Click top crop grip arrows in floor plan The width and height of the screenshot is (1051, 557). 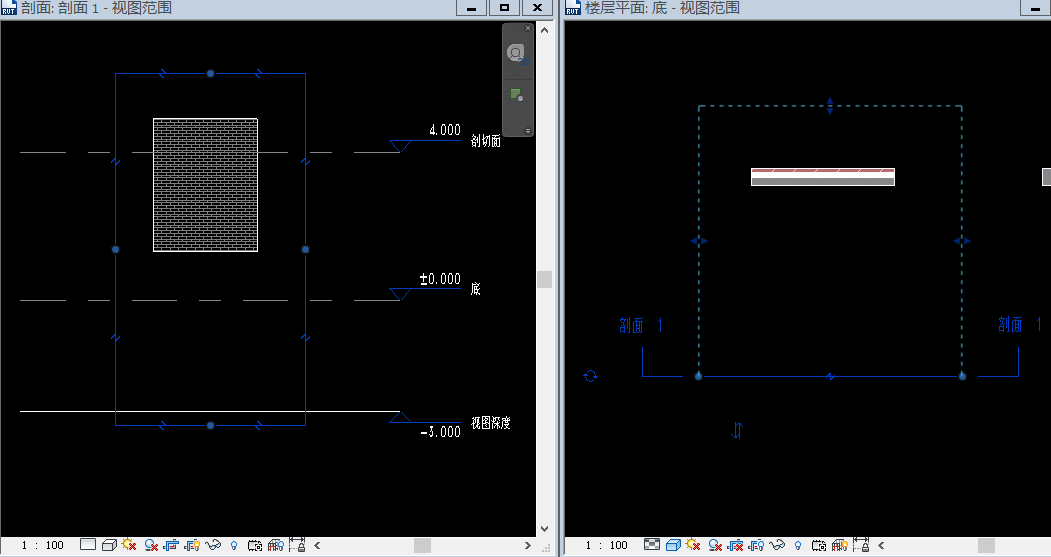[830, 106]
